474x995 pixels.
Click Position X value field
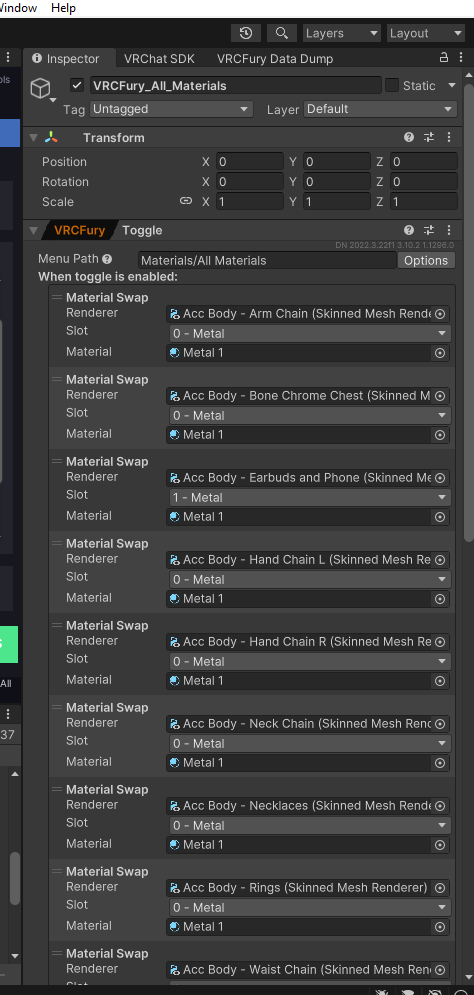(249, 162)
